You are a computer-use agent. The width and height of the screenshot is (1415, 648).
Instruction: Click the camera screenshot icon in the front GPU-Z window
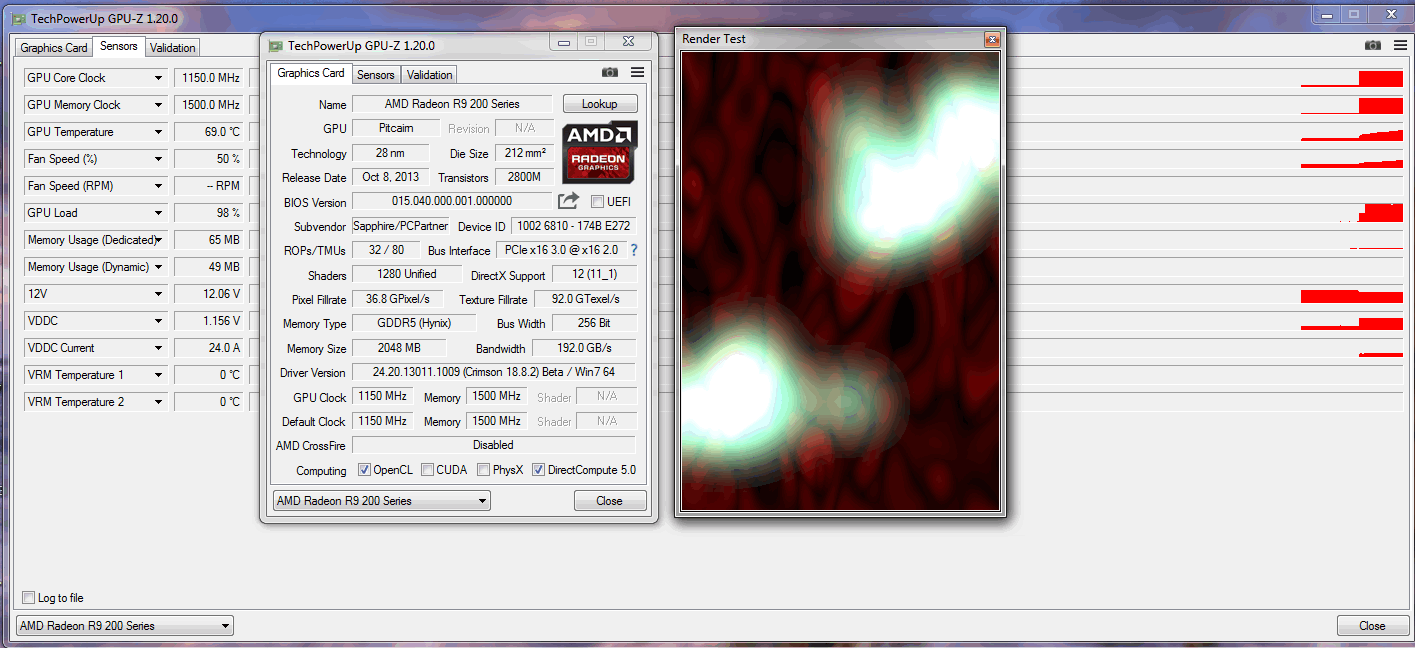click(x=610, y=73)
